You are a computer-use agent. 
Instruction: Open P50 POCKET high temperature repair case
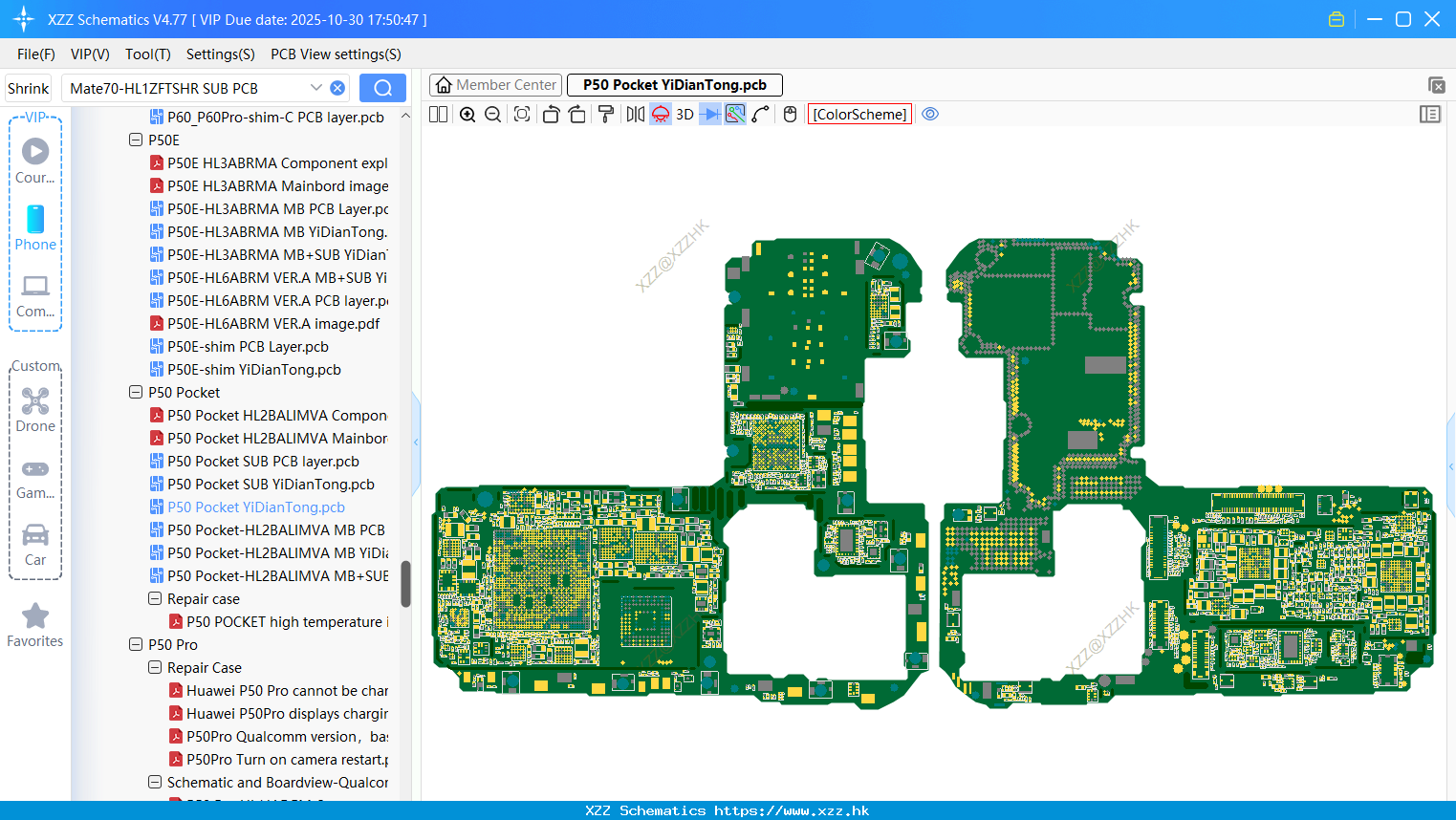pyautogui.click(x=279, y=621)
